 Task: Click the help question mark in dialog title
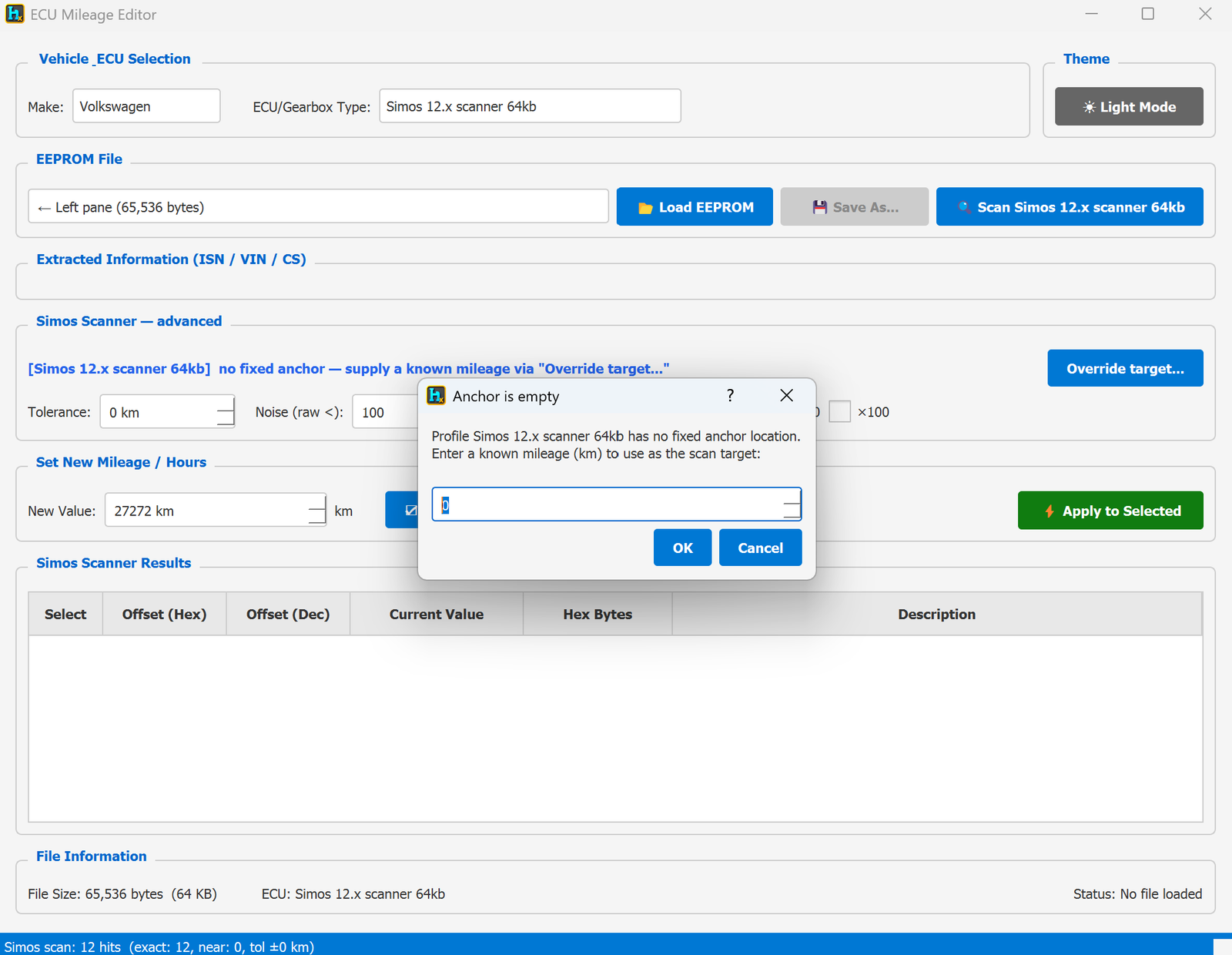pos(730,395)
